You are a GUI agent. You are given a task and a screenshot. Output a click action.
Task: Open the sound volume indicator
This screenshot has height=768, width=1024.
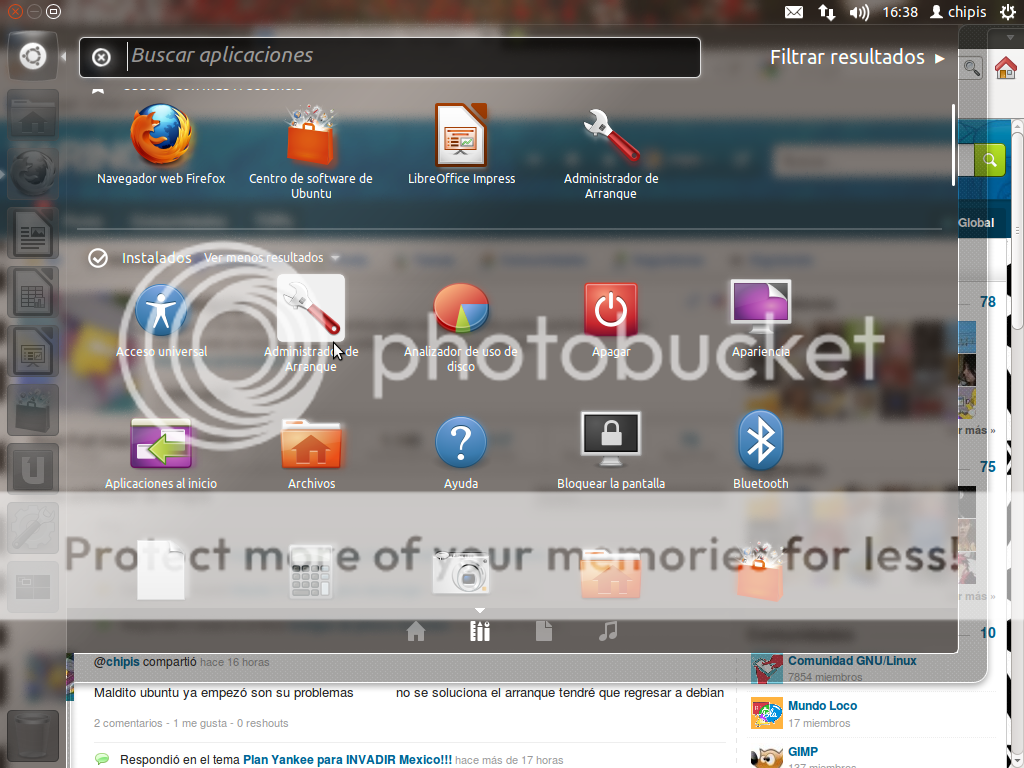859,12
